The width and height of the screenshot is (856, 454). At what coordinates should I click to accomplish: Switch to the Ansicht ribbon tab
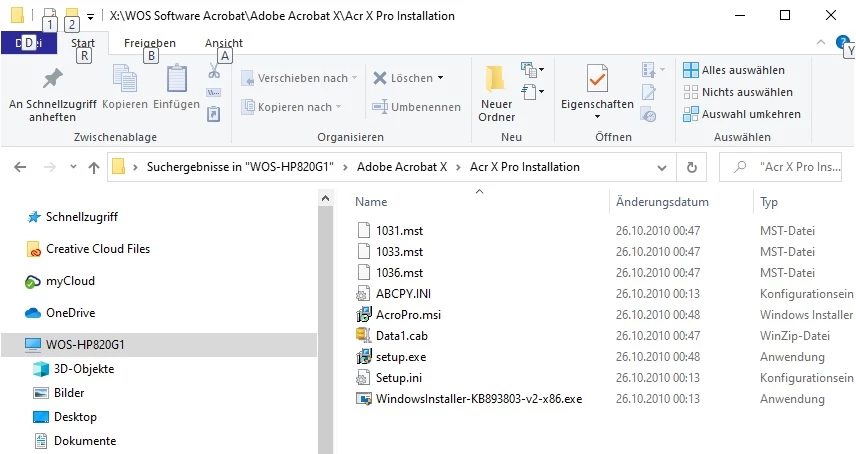[224, 43]
